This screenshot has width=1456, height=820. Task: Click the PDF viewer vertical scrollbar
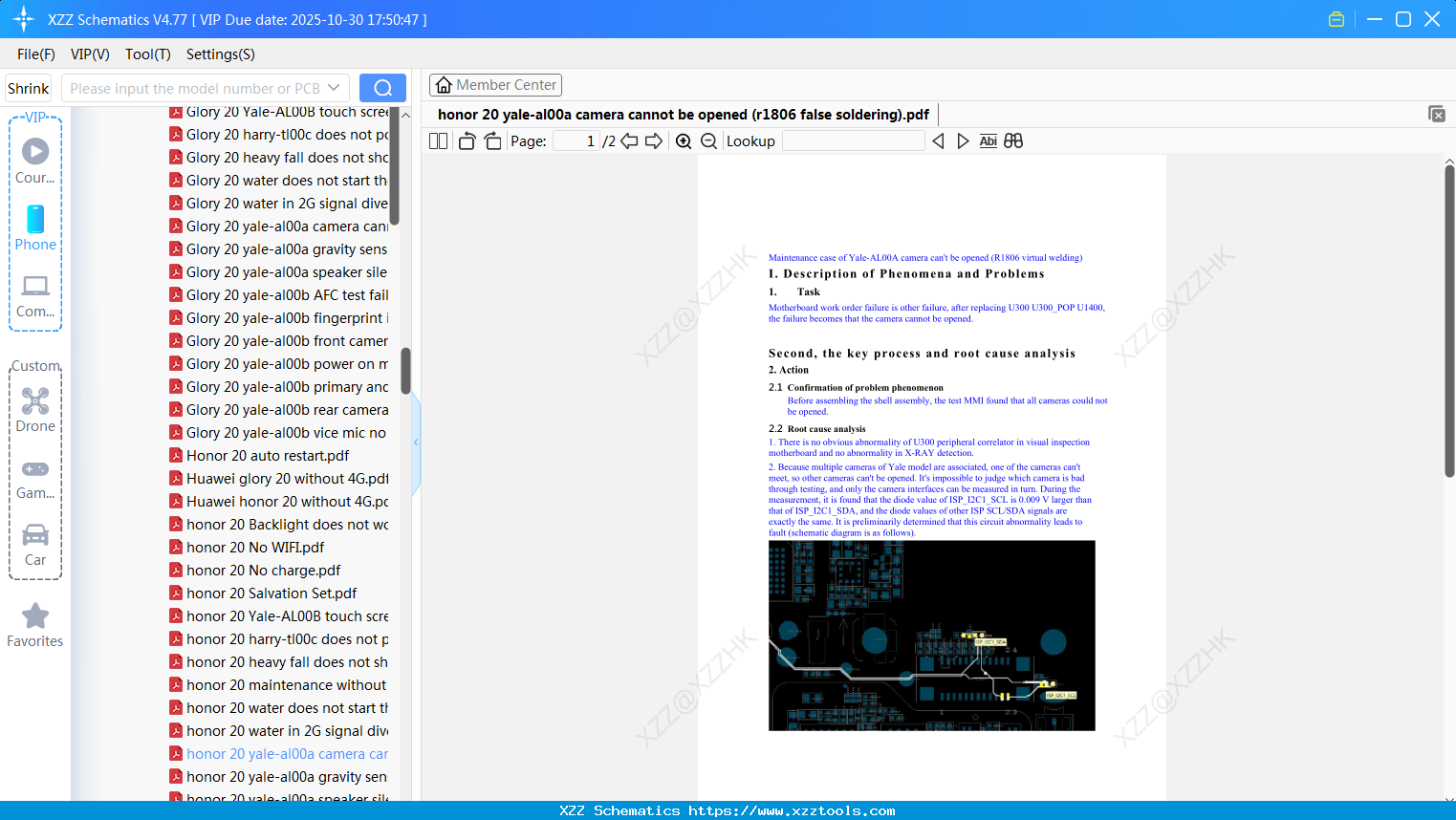[x=1449, y=320]
